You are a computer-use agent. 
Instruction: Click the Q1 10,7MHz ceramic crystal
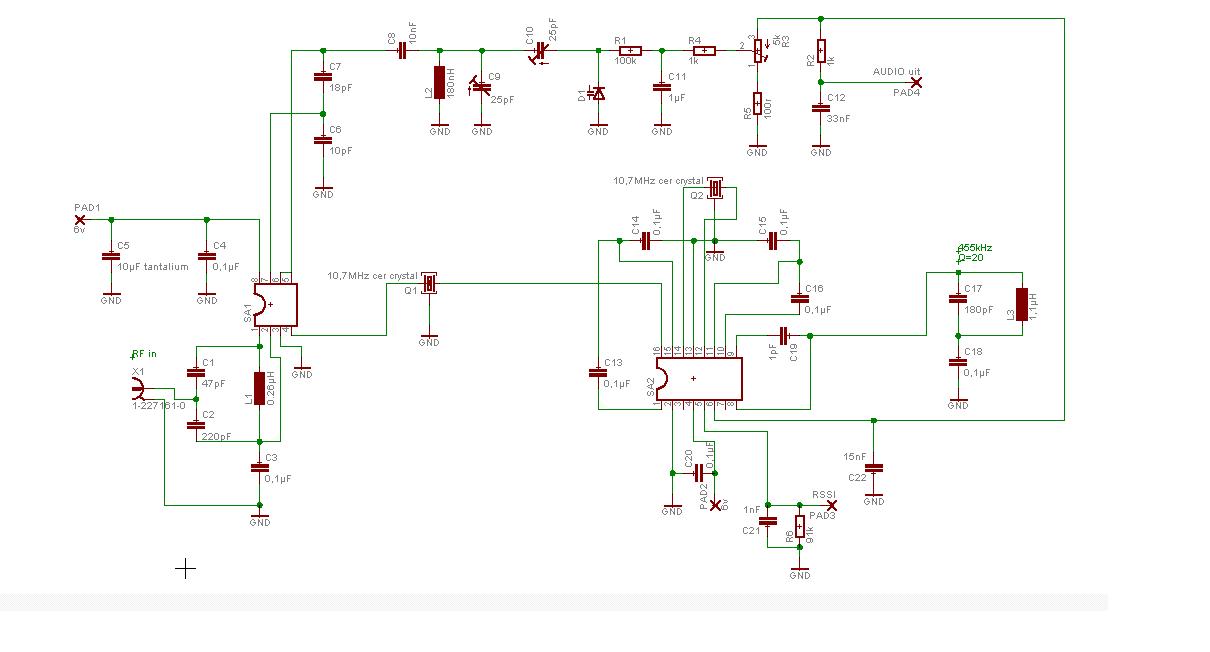point(430,284)
